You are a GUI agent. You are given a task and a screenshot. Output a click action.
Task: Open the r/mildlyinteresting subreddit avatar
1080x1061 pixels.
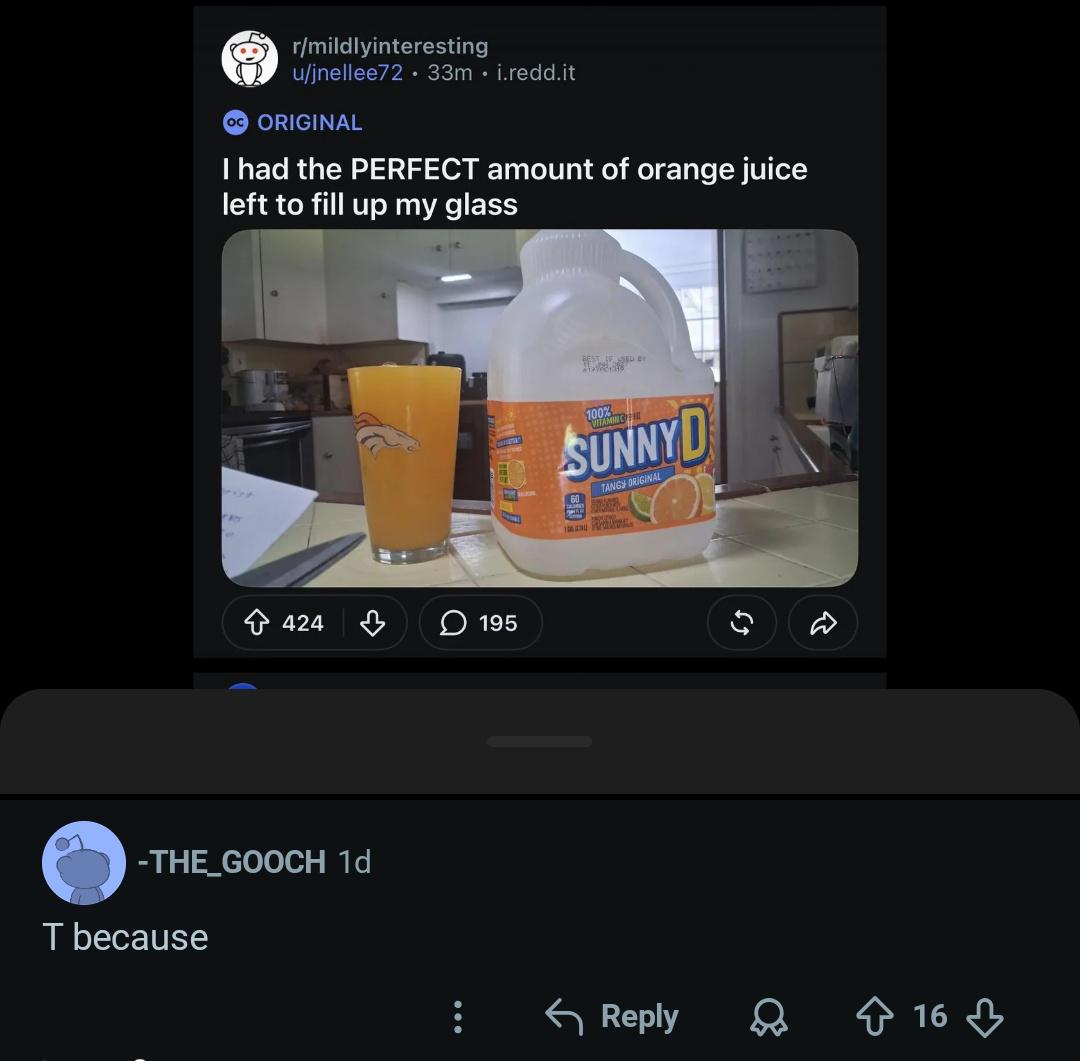(249, 59)
